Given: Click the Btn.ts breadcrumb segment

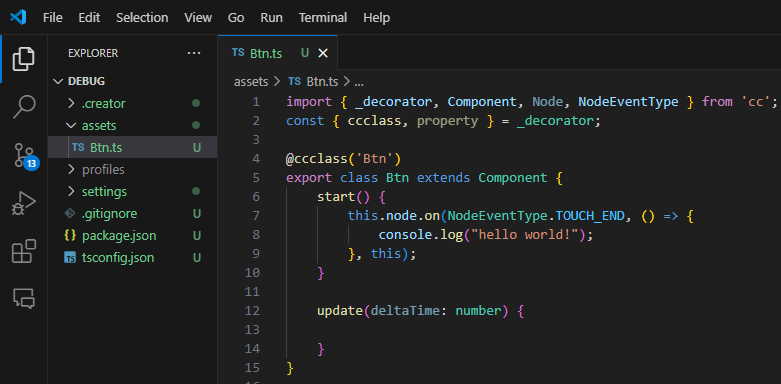Looking at the screenshot, I should (322, 81).
